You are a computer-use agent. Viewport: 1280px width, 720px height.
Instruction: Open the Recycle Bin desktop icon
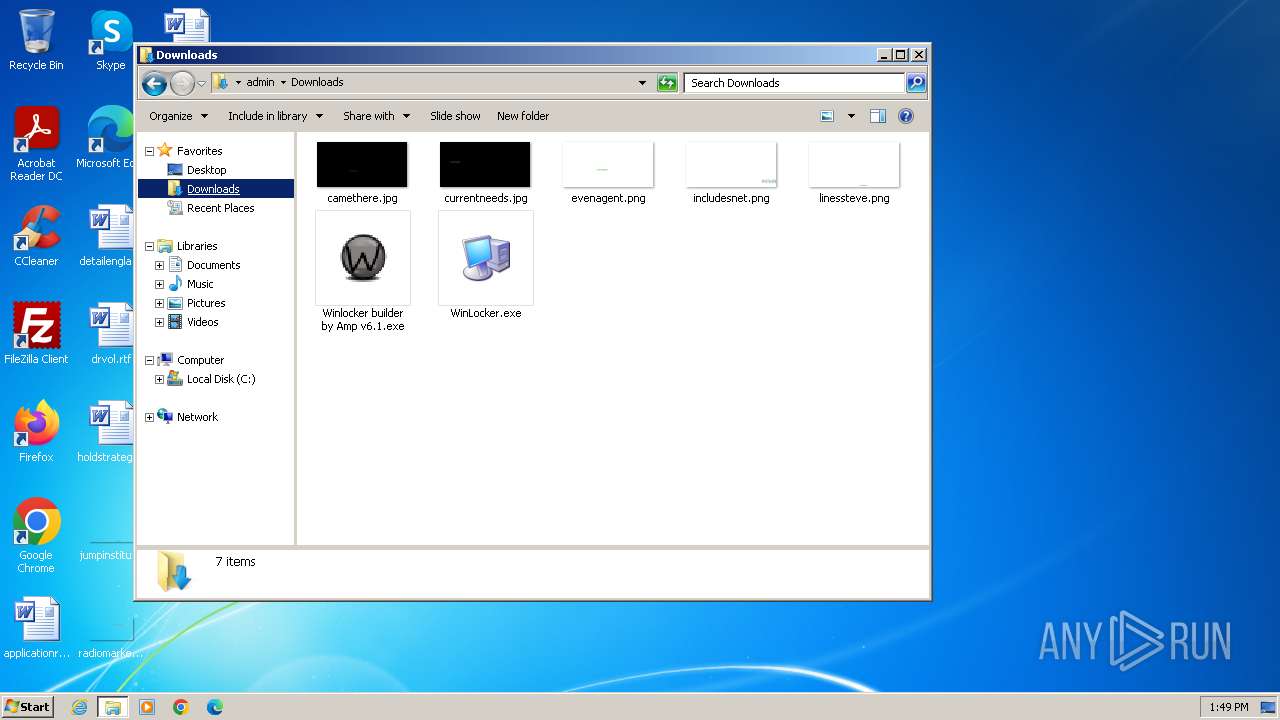[36, 40]
